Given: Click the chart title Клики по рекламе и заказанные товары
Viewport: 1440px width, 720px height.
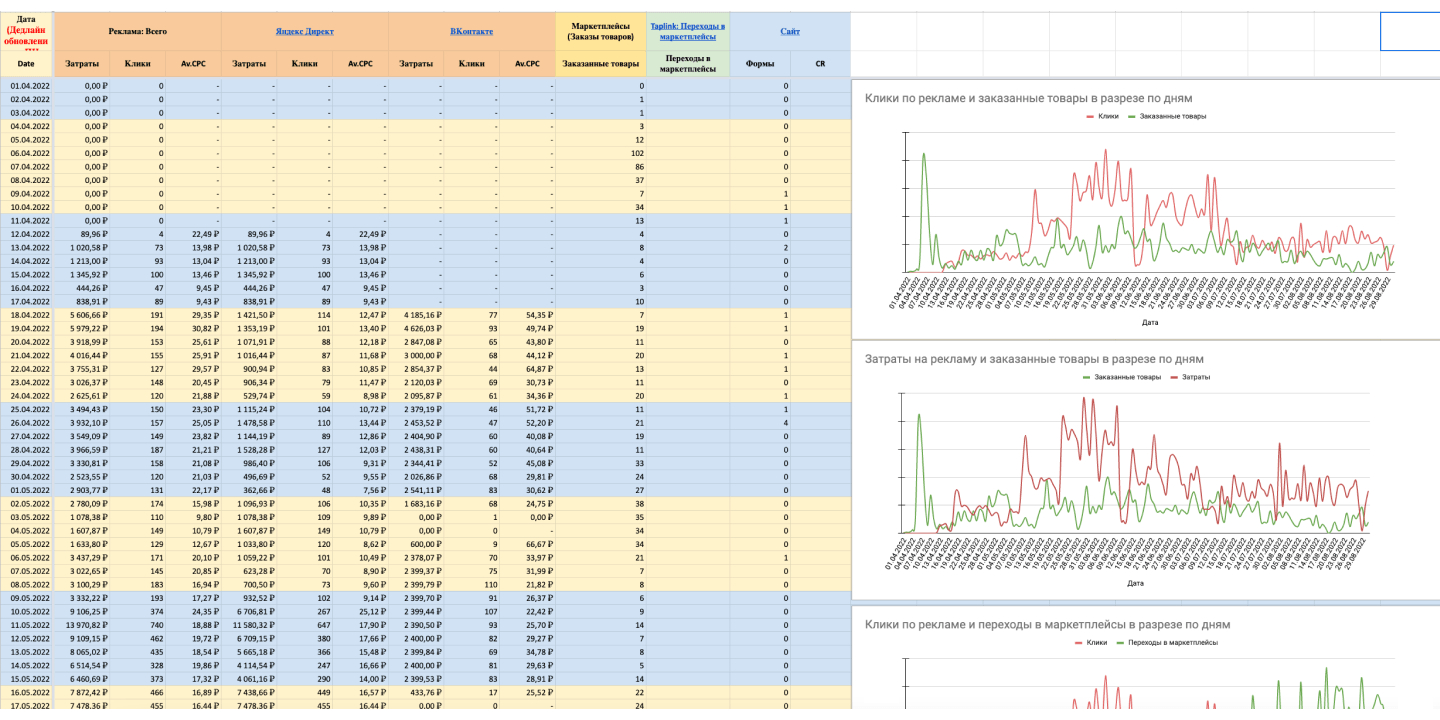Looking at the screenshot, I should coord(1028,98).
